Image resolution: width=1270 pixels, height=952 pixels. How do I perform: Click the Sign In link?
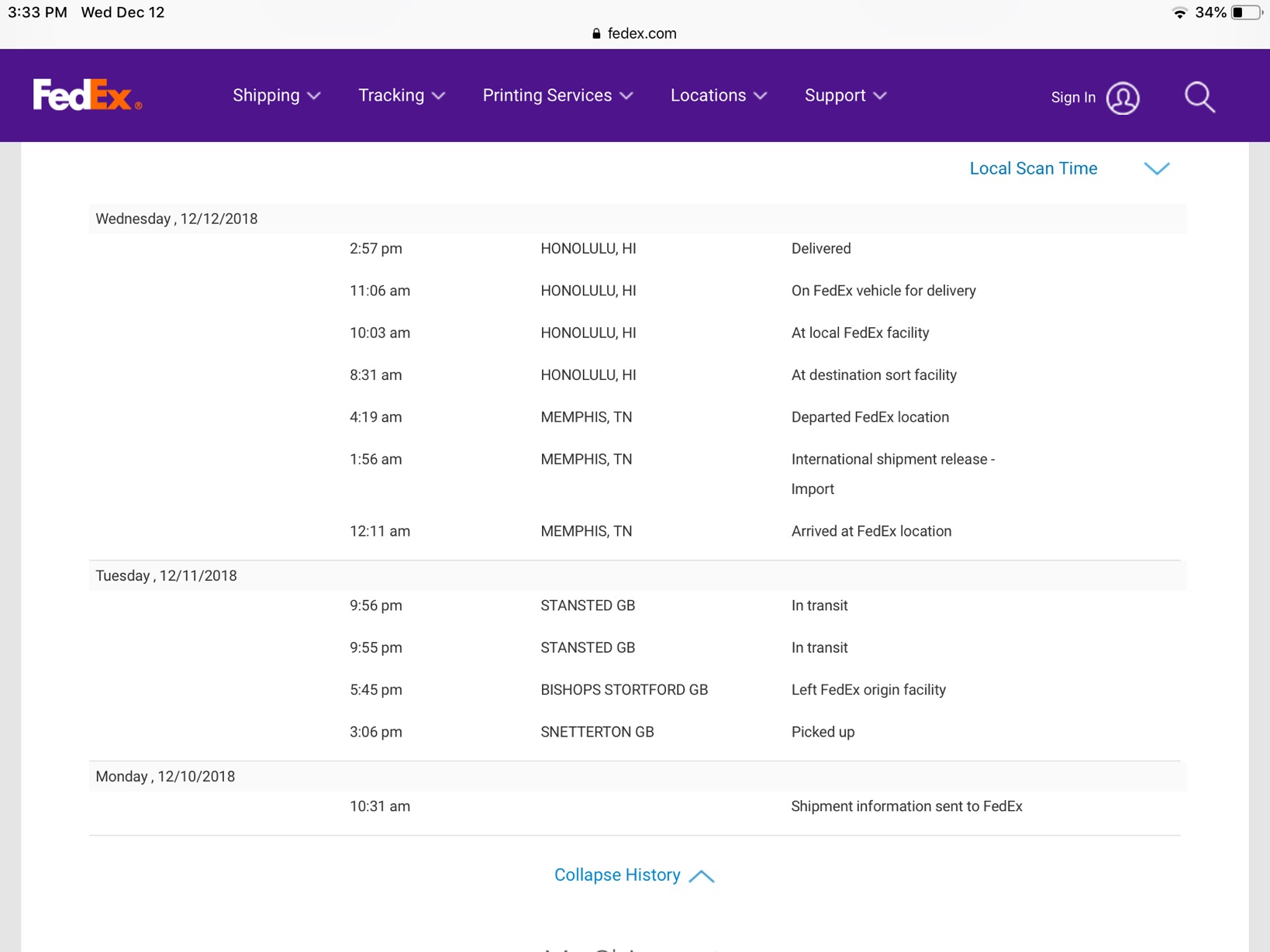point(1073,98)
